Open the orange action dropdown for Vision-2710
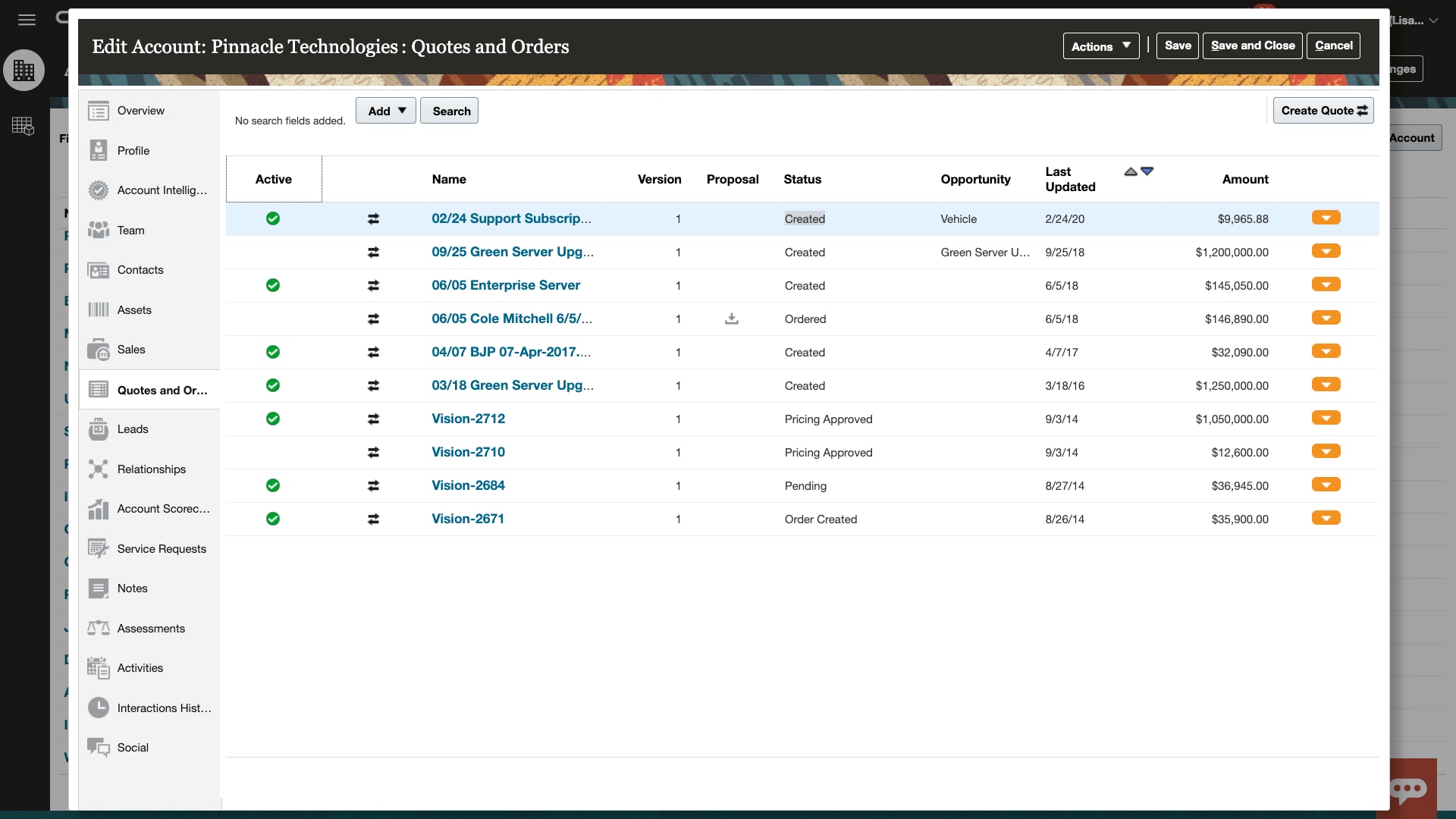Screen dimensions: 1456x819 pyautogui.click(x=1326, y=451)
